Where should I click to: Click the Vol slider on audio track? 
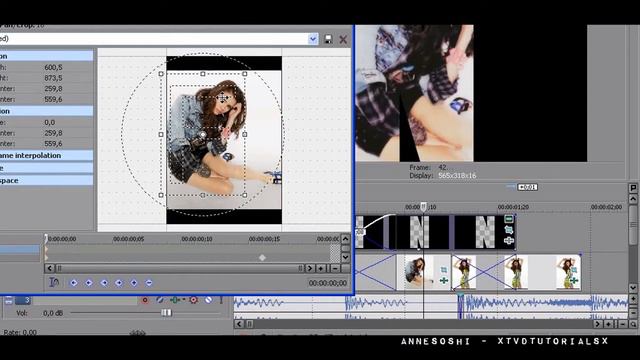166,313
